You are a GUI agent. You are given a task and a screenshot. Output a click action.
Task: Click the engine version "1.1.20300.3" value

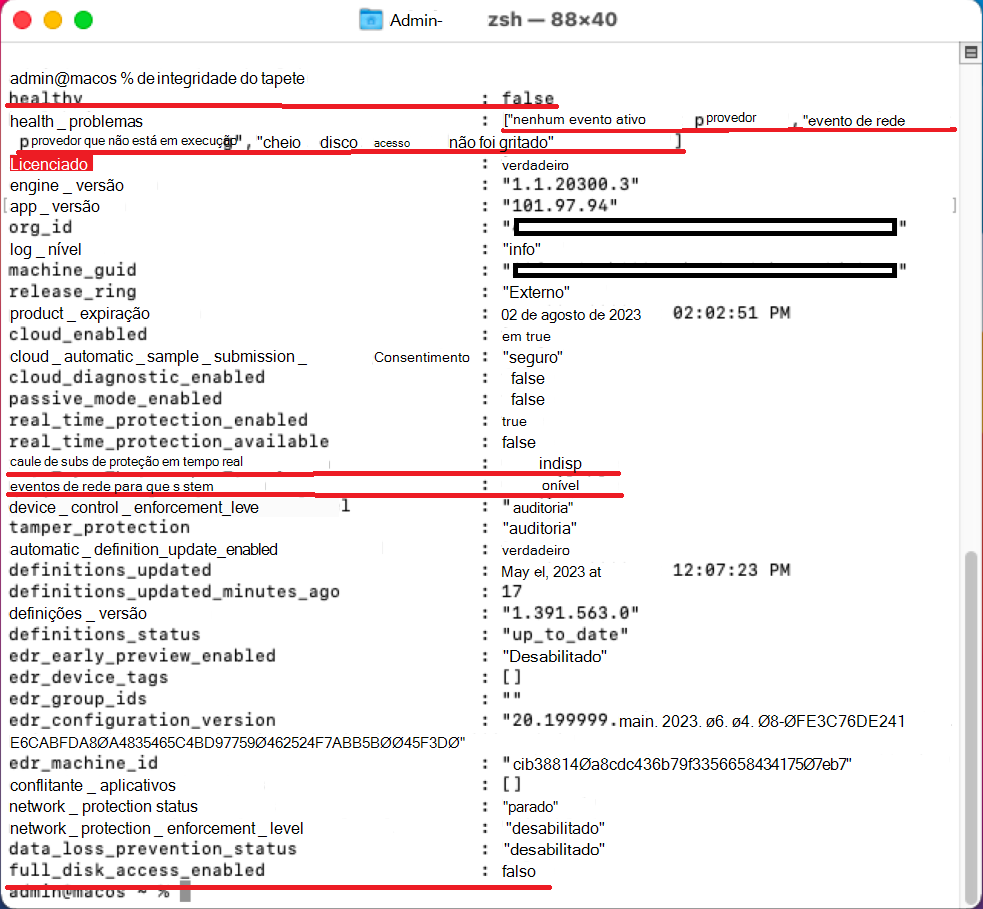click(x=570, y=184)
